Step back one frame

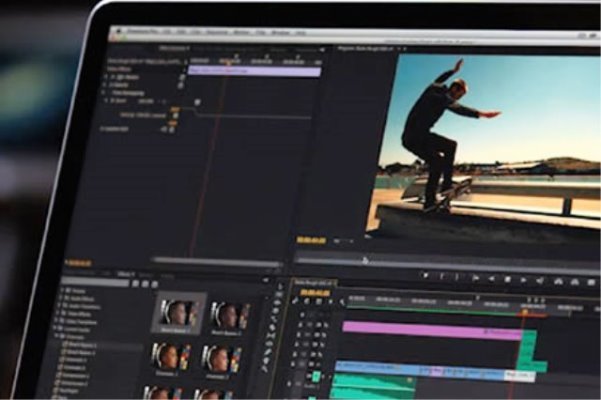491,279
